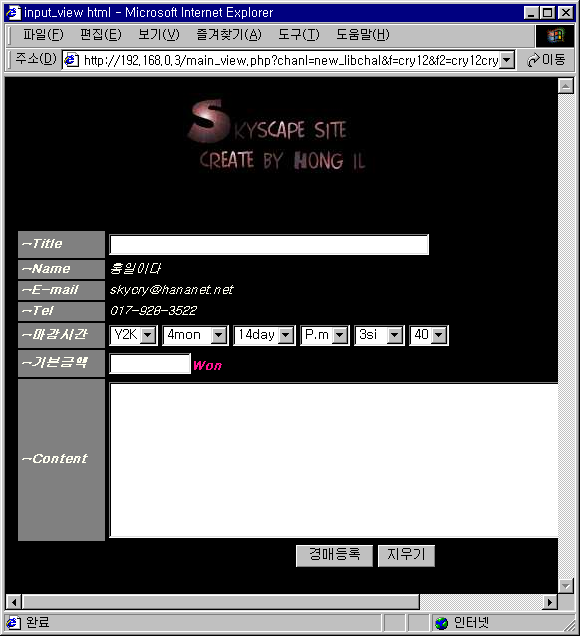580x636 pixels.
Task: Click the horizontal scrollbar right arrow
Action: click(x=550, y=602)
